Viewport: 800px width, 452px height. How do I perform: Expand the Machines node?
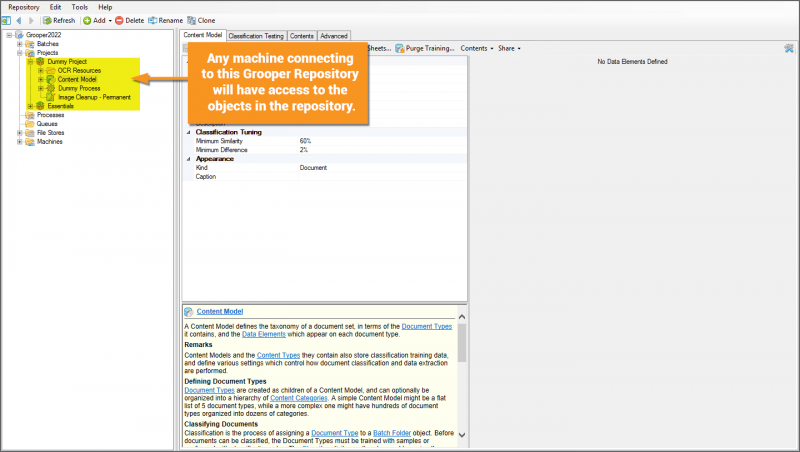pos(20,142)
